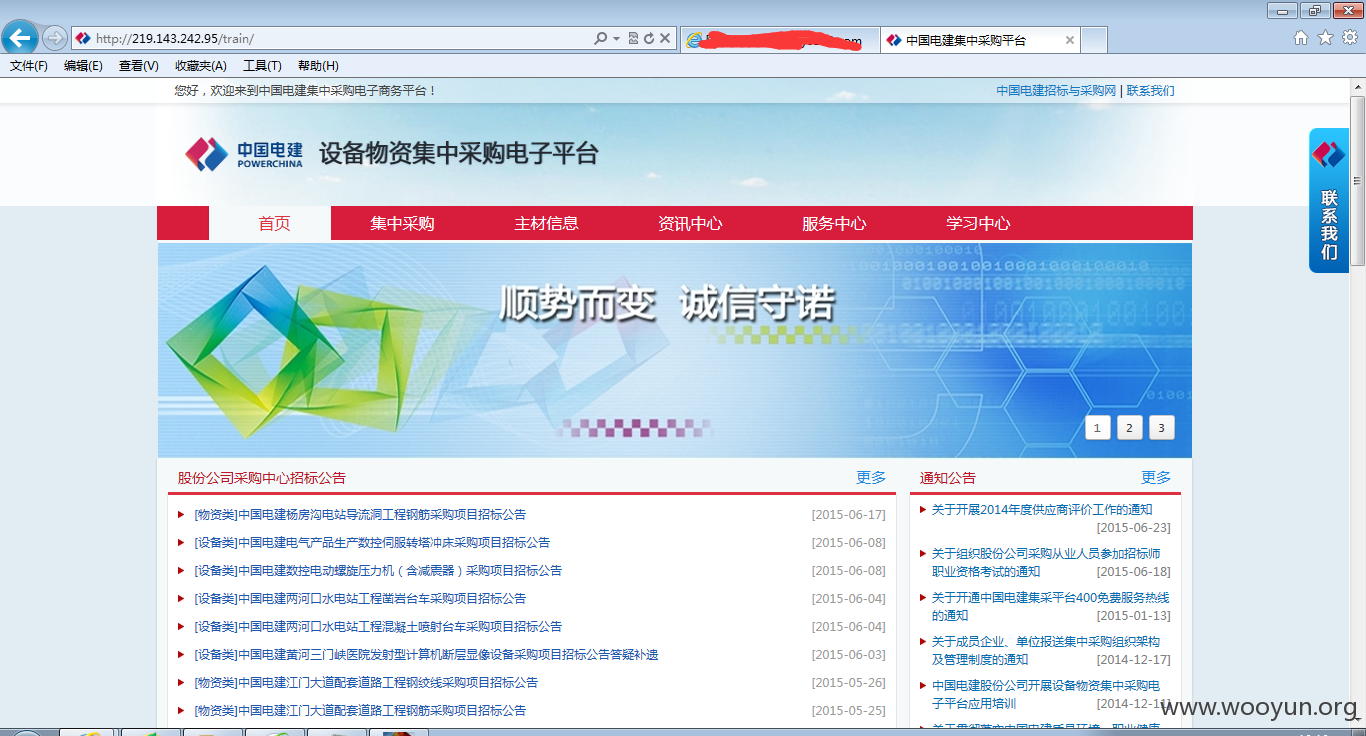Click 更多 beside 股份公司采购中心招标公告

871,478
